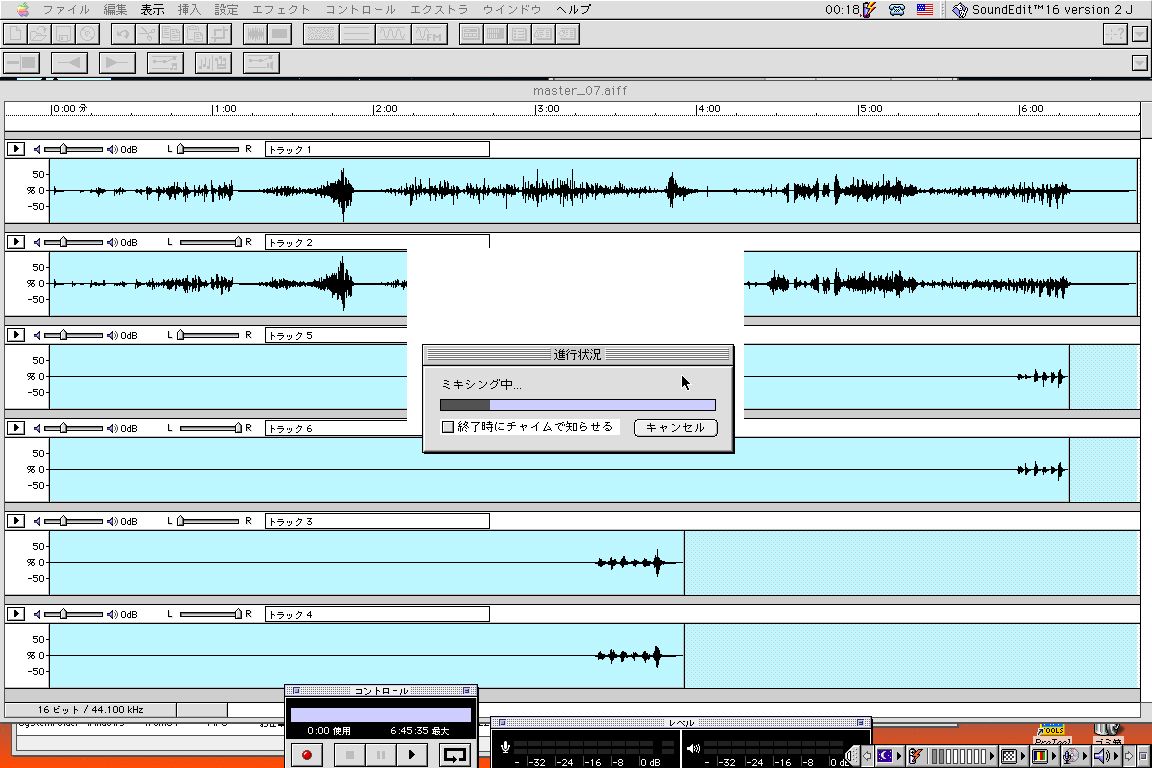Click the grid palette toolbar icon

[x=495, y=34]
